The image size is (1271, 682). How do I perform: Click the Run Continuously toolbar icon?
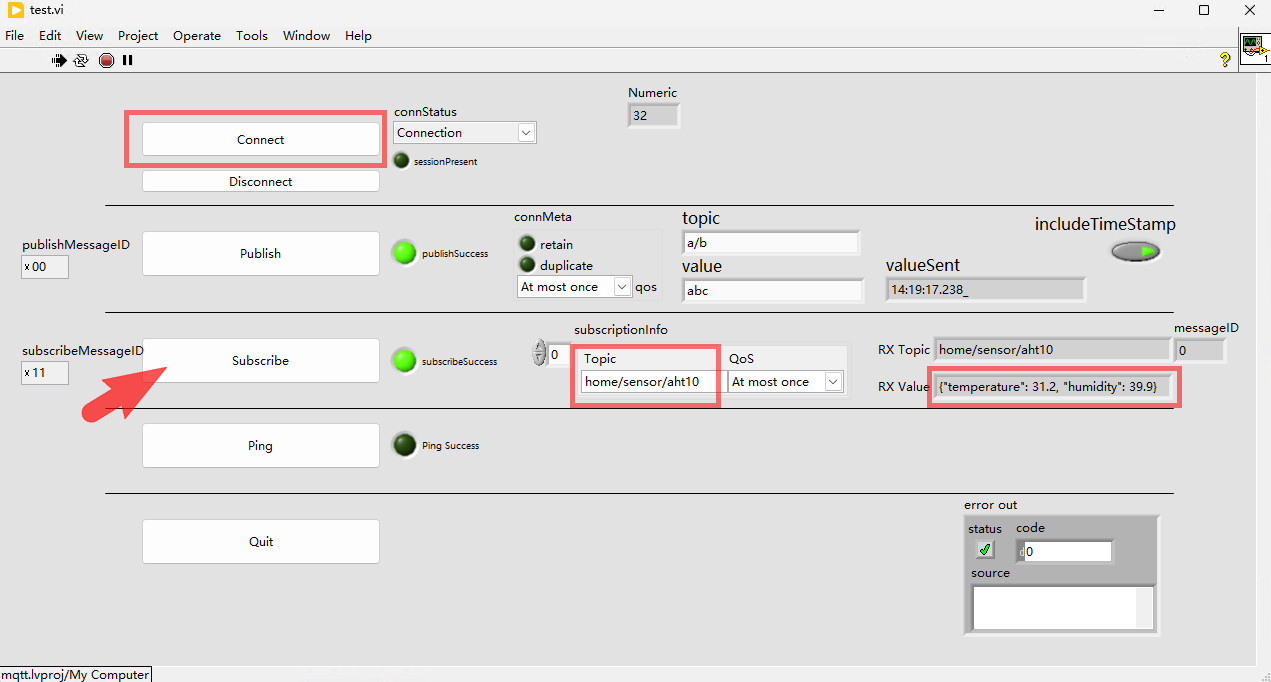(x=82, y=60)
